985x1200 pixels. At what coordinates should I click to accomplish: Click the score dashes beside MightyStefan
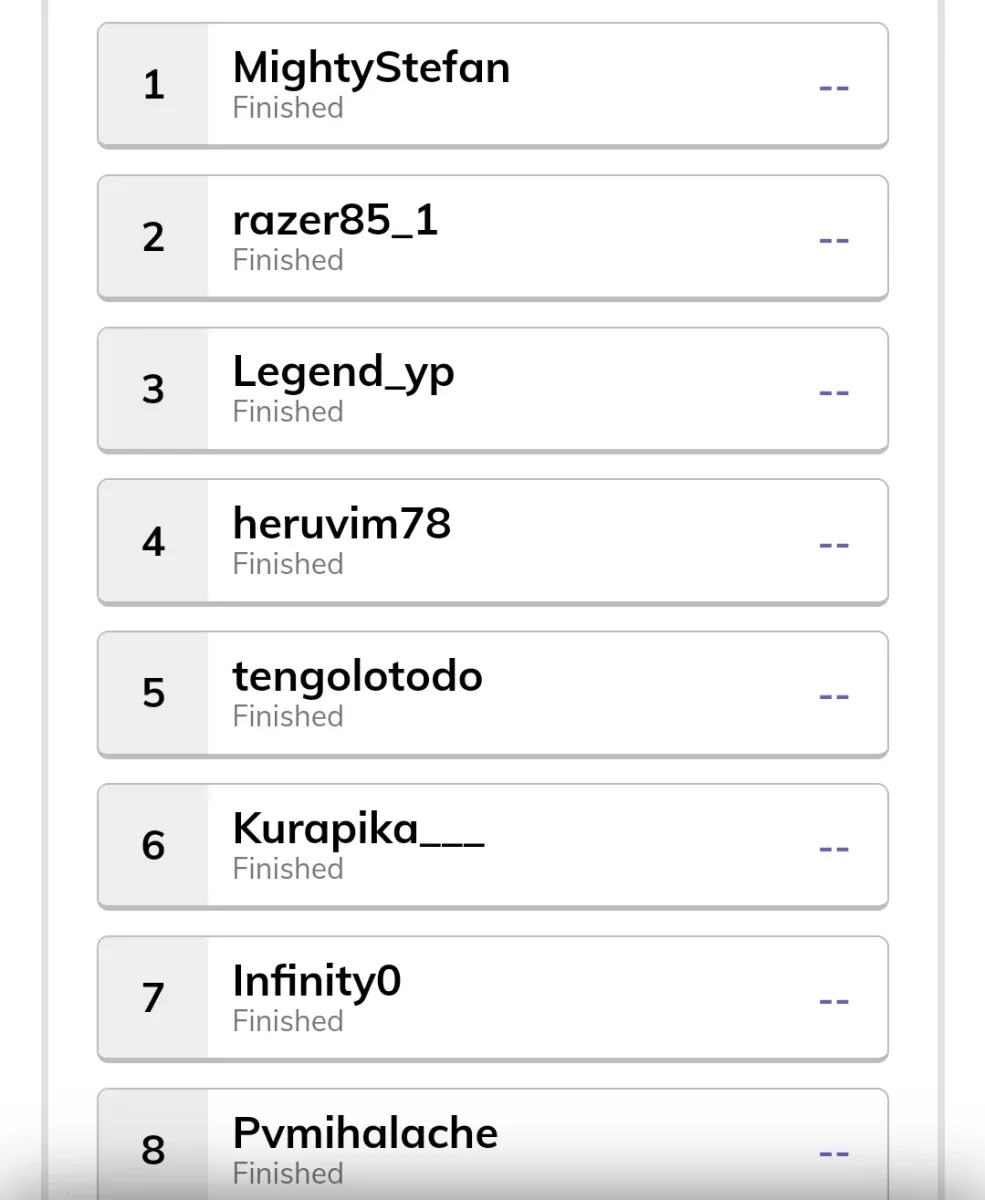[834, 88]
